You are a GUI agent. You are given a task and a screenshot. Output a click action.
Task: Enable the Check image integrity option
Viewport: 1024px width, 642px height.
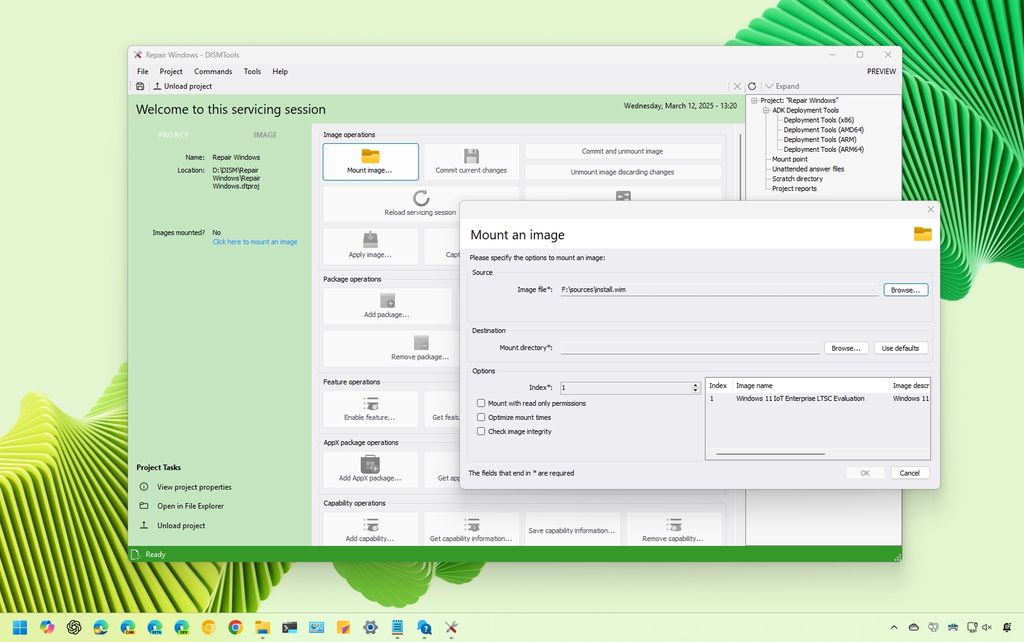tap(481, 431)
